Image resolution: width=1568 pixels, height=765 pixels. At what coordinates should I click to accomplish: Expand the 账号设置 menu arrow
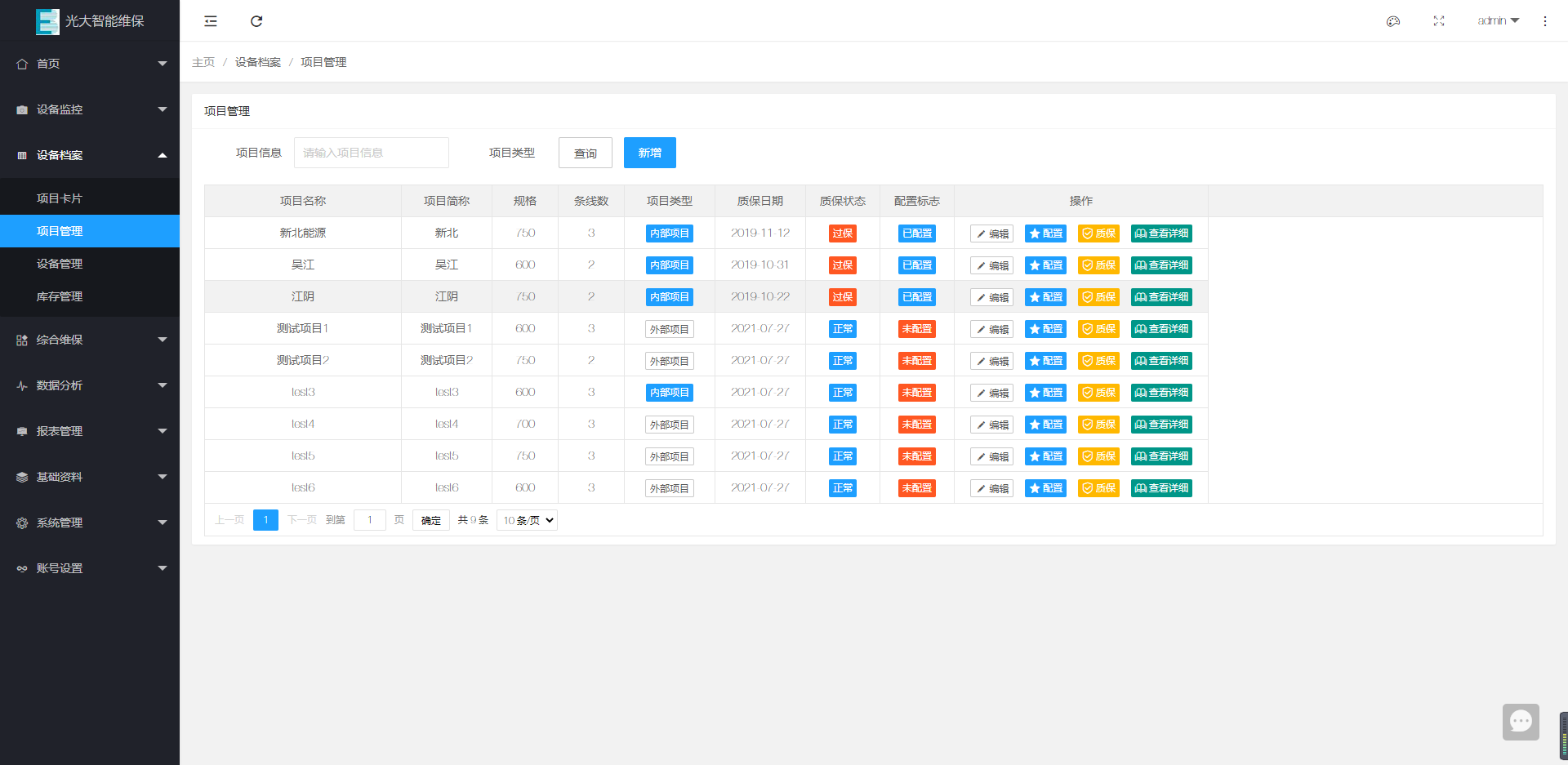[x=163, y=568]
